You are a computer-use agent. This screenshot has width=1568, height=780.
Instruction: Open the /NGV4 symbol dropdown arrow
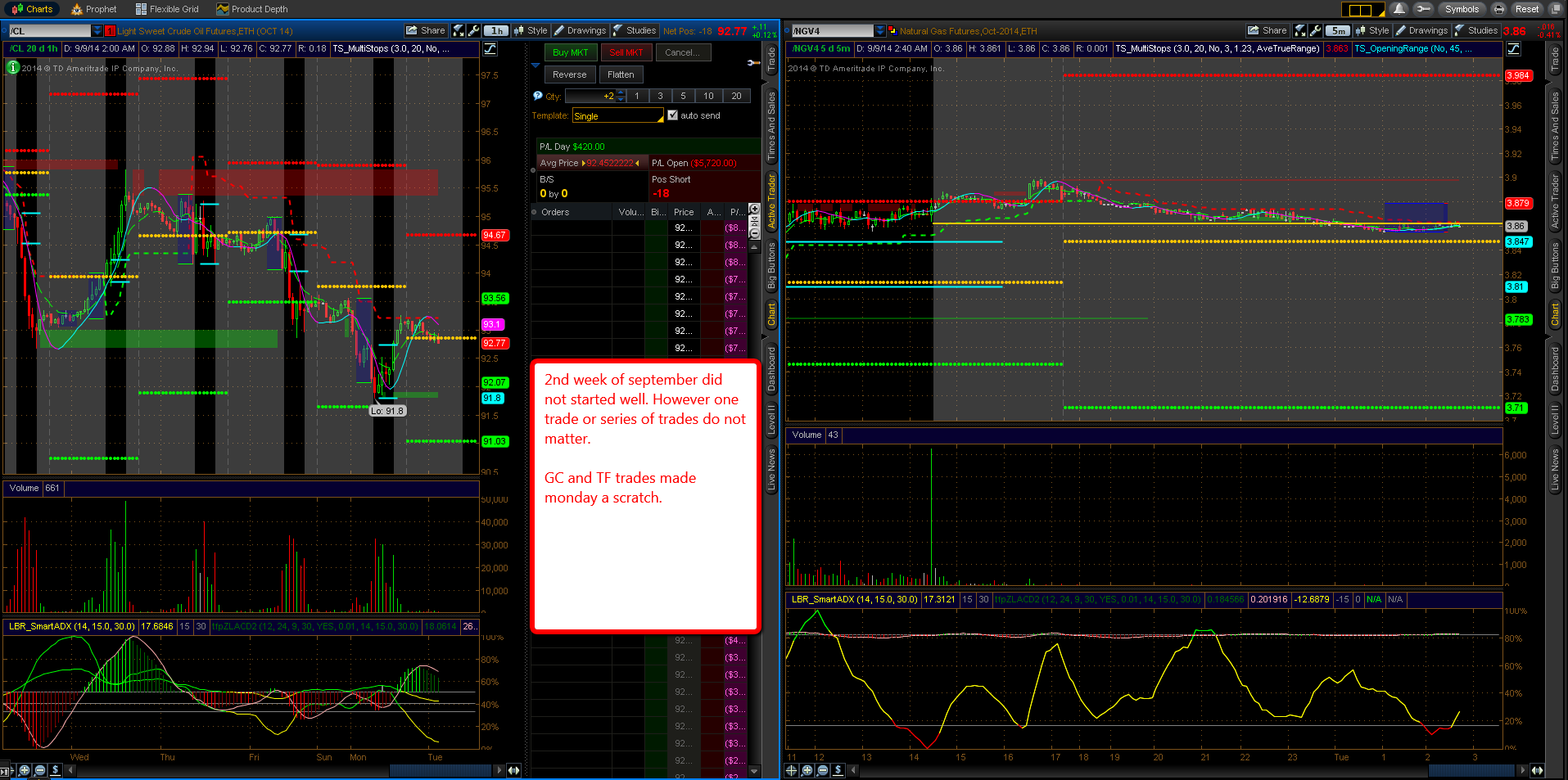[880, 31]
